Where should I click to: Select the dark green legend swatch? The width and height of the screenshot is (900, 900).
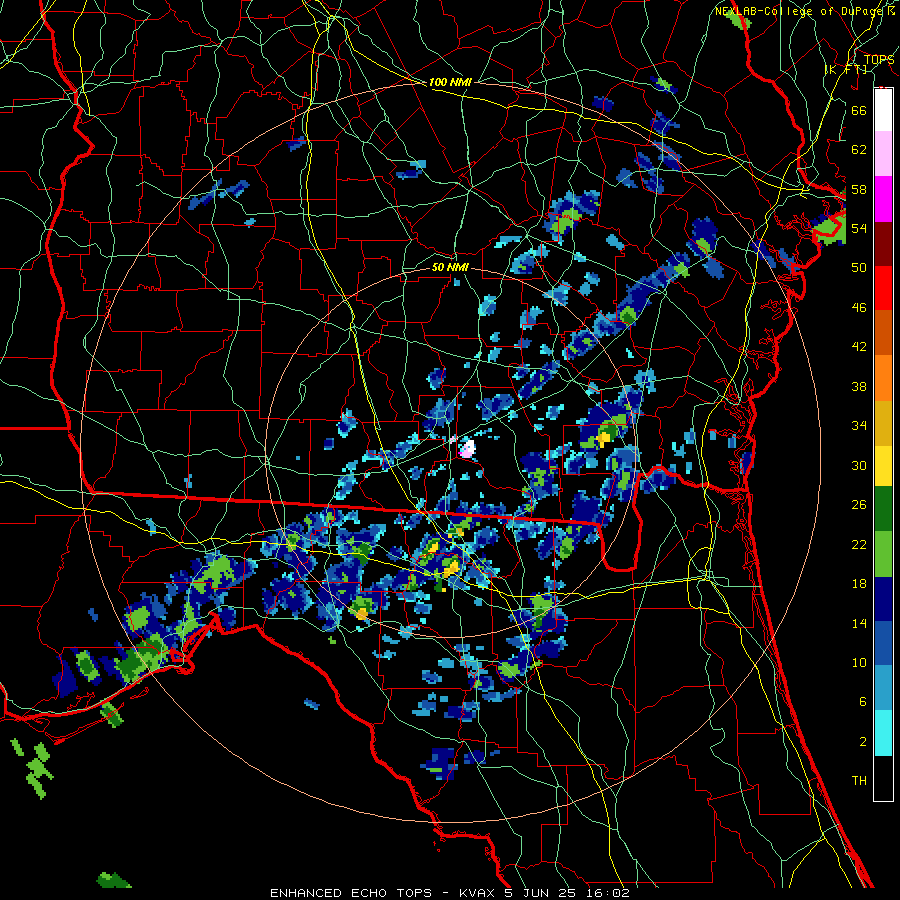click(883, 509)
